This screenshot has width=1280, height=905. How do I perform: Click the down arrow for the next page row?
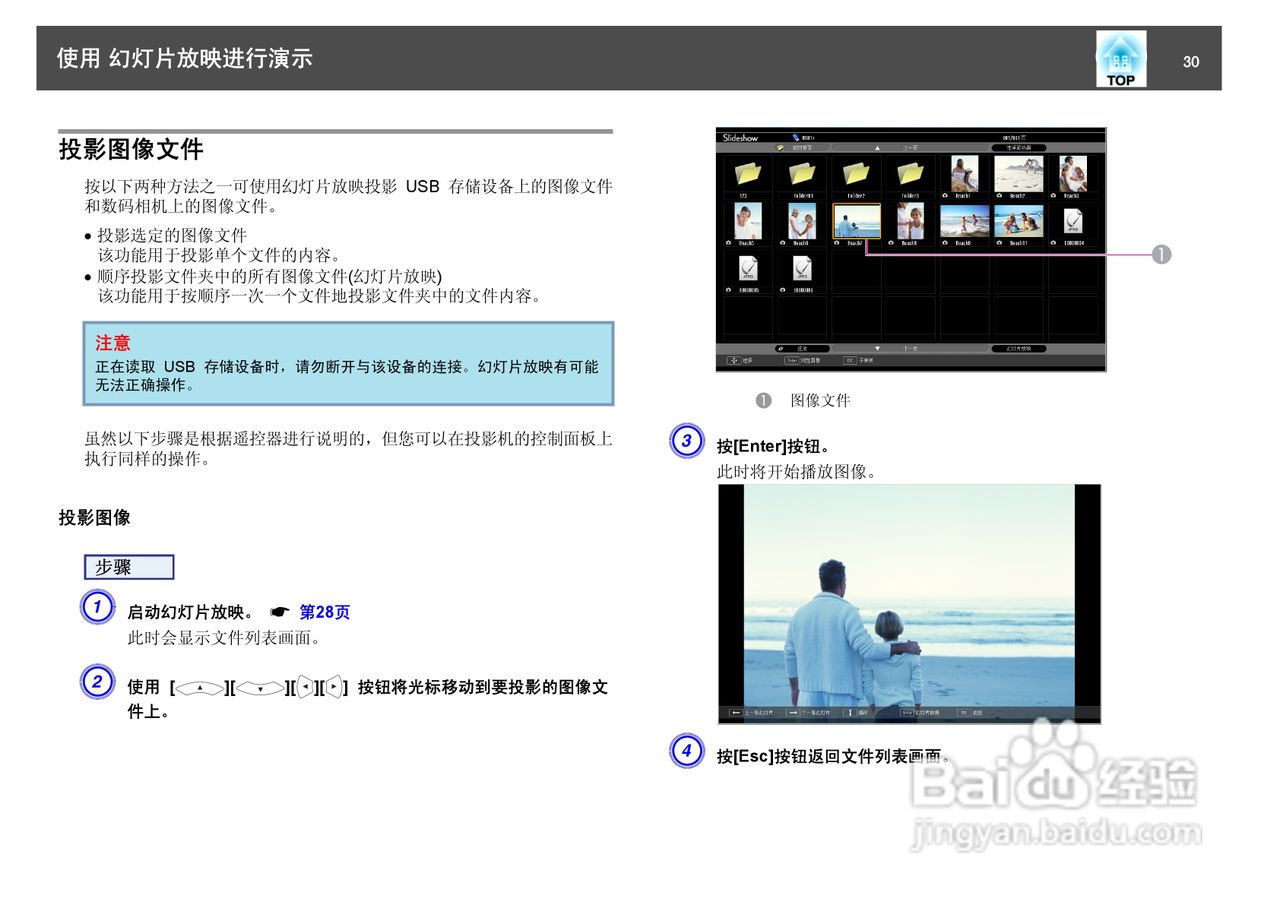tap(878, 349)
